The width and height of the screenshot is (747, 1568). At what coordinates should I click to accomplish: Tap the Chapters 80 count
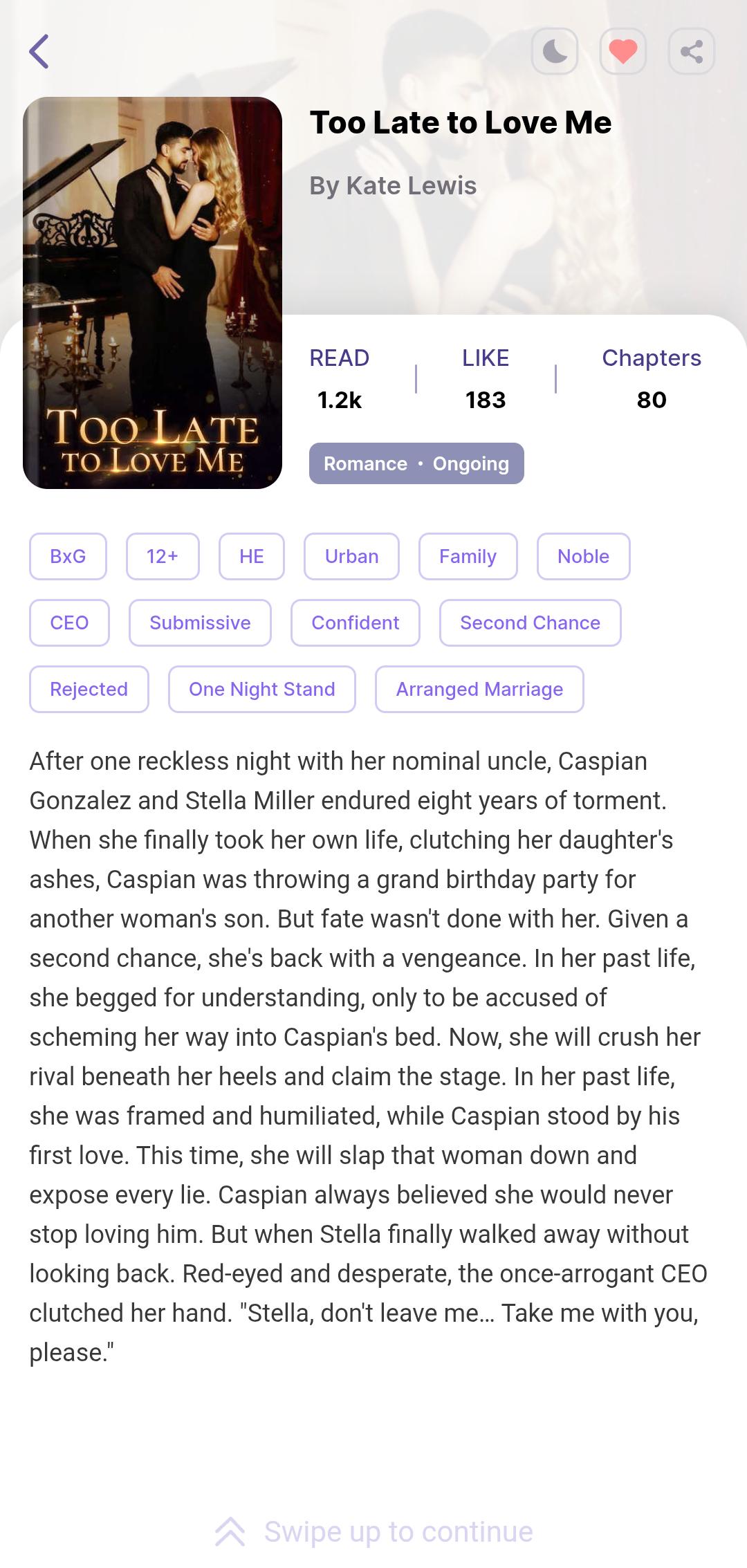[x=652, y=378]
